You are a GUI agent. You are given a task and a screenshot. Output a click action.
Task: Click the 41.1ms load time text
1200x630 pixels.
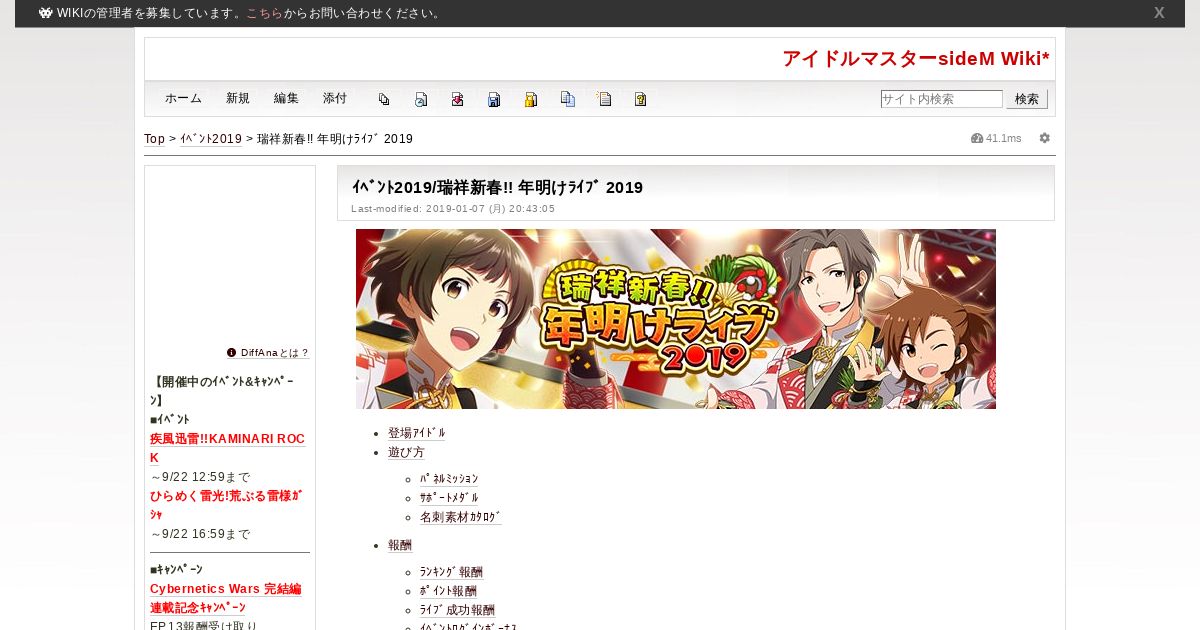[x=1004, y=138]
